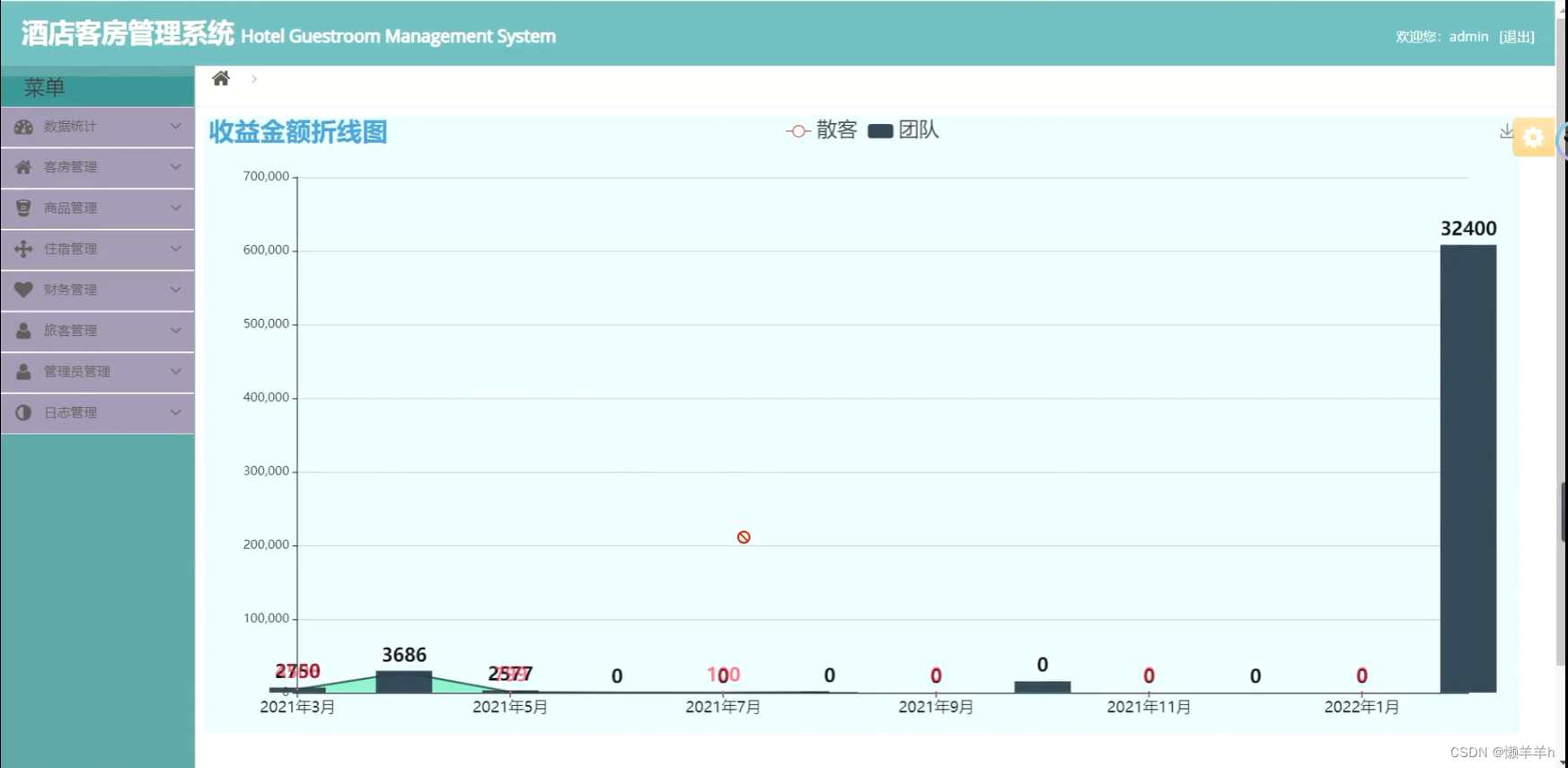Open the 客房管理 menu item
1568x768 pixels.
(97, 167)
